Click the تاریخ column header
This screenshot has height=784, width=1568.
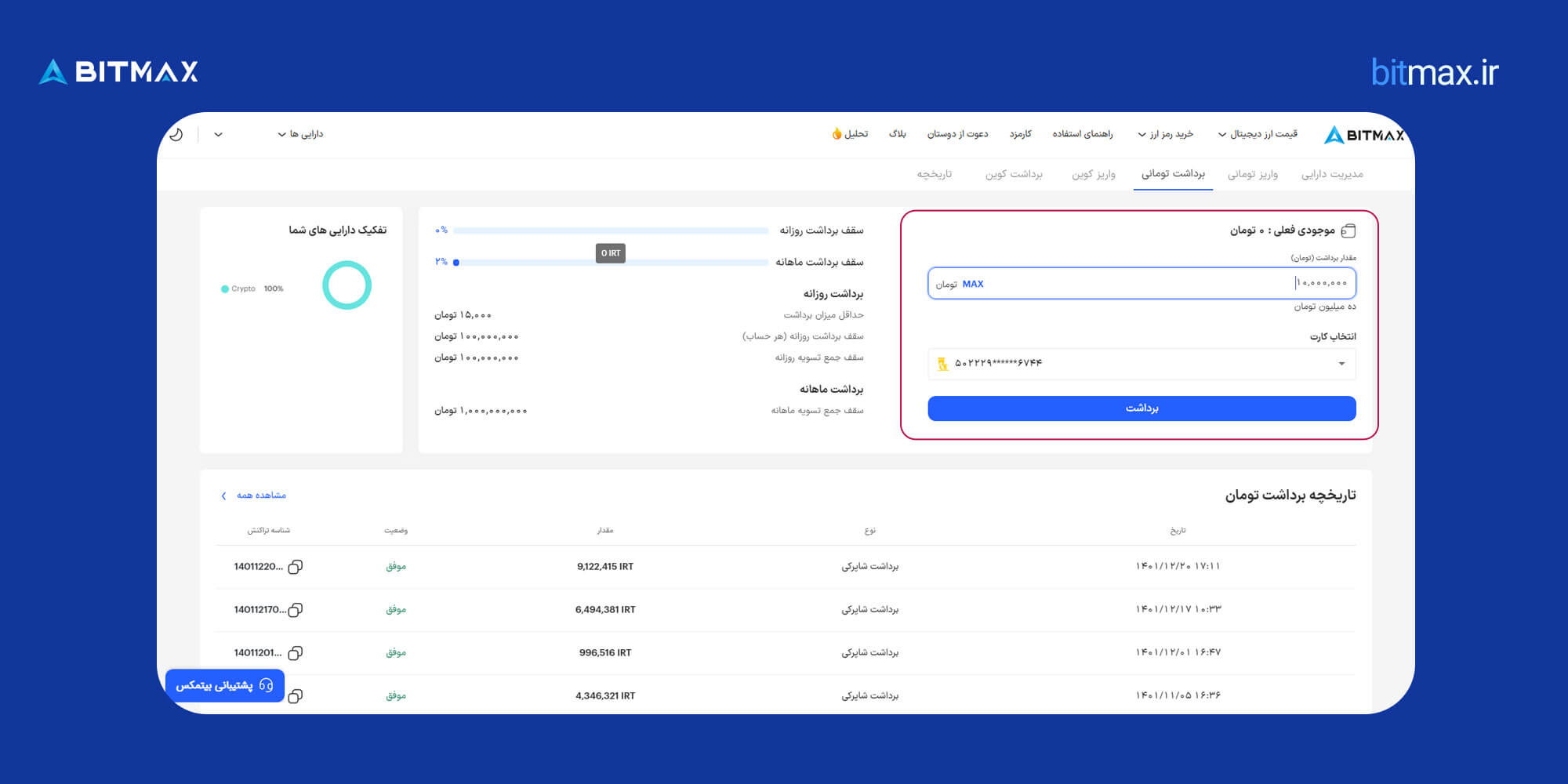(x=1178, y=531)
